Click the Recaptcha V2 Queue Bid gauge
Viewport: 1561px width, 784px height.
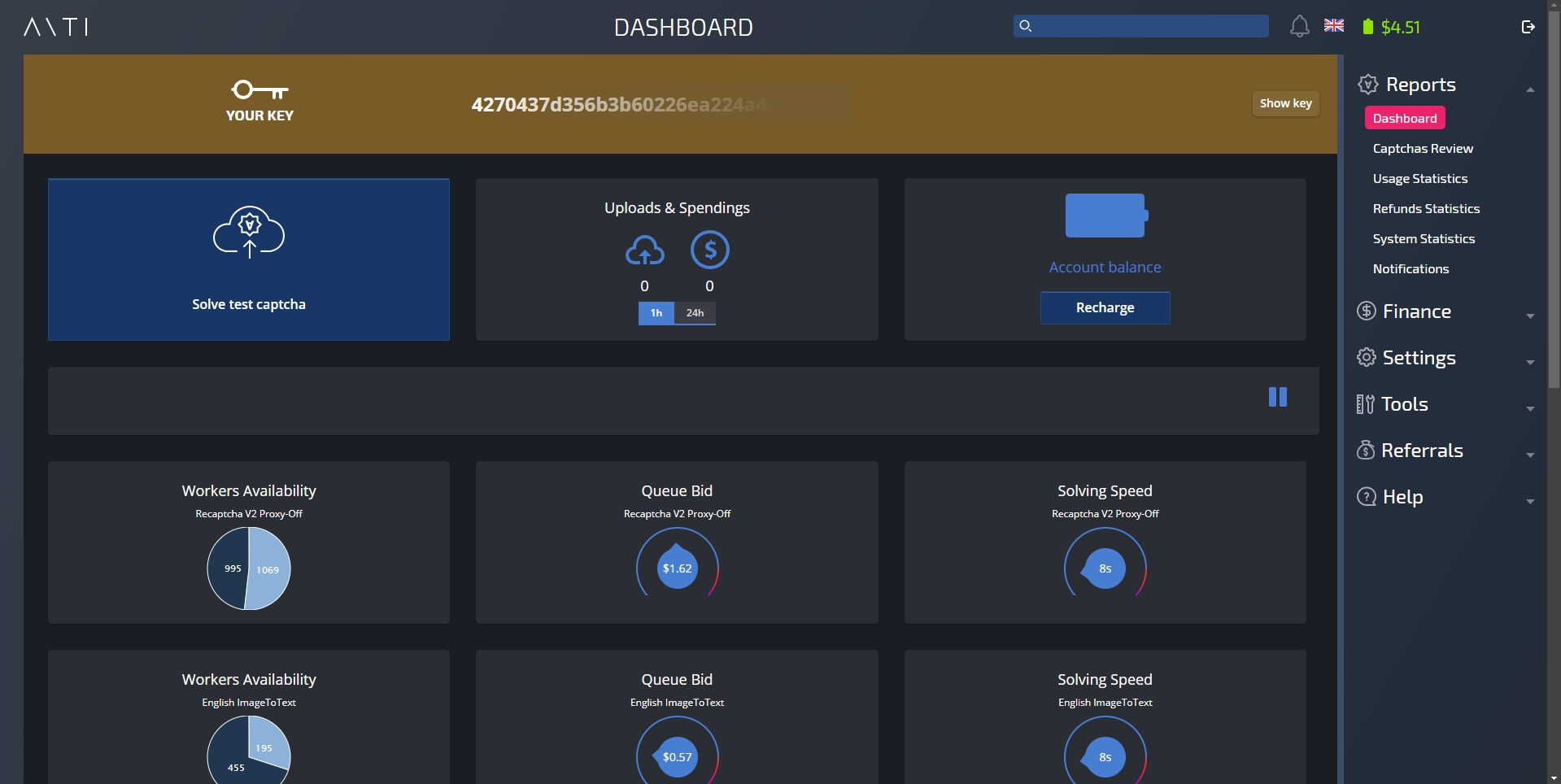tap(677, 568)
